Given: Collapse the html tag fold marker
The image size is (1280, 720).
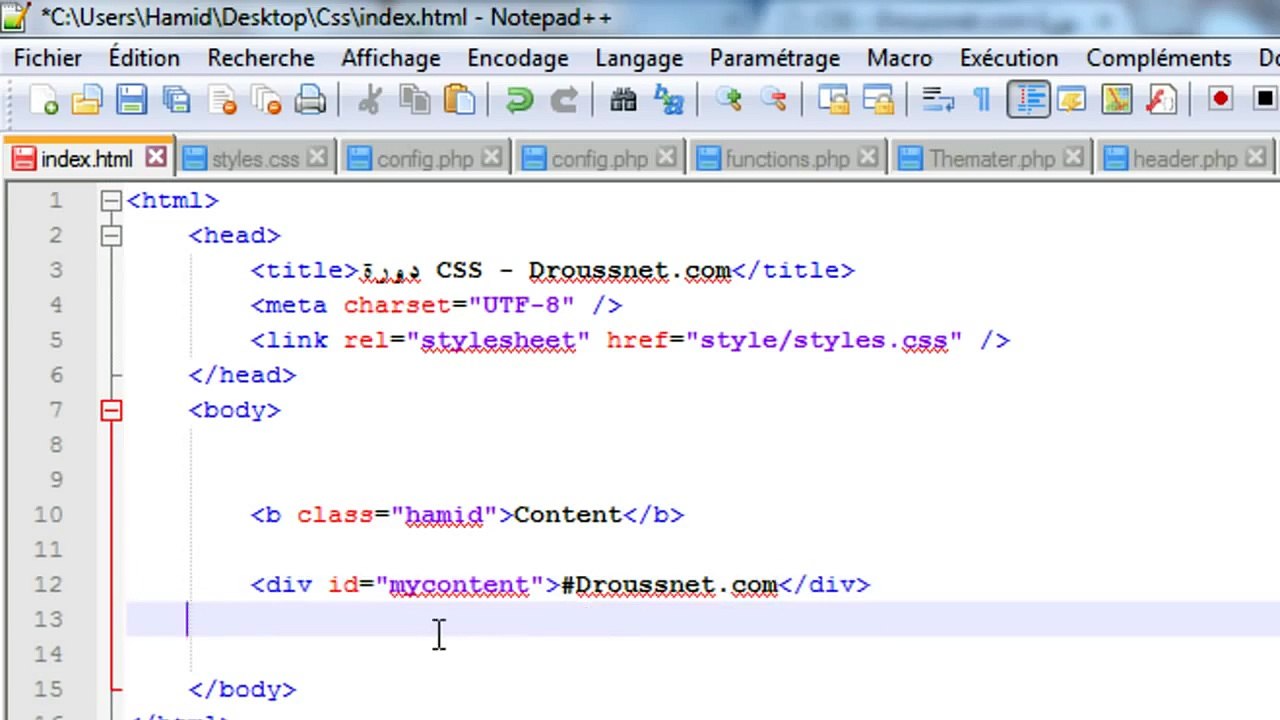Looking at the screenshot, I should (110, 201).
